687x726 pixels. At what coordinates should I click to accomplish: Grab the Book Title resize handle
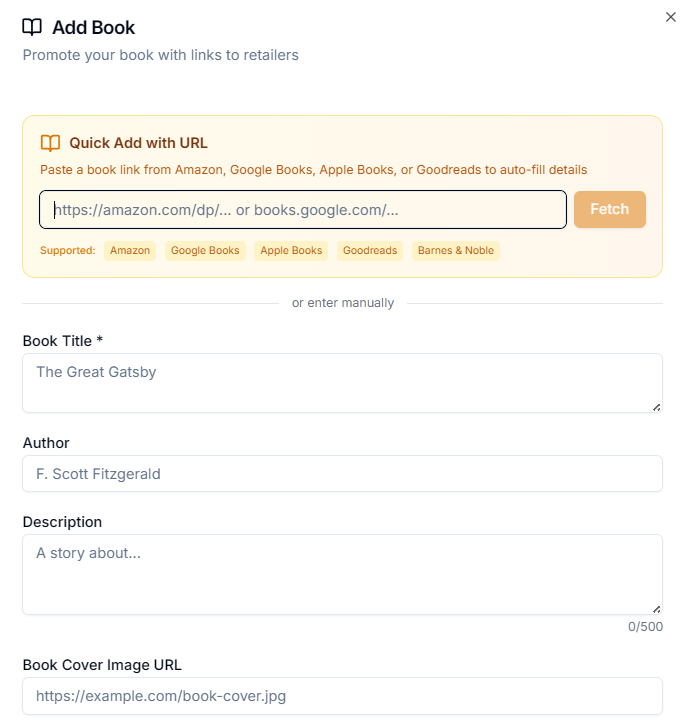coord(656,406)
